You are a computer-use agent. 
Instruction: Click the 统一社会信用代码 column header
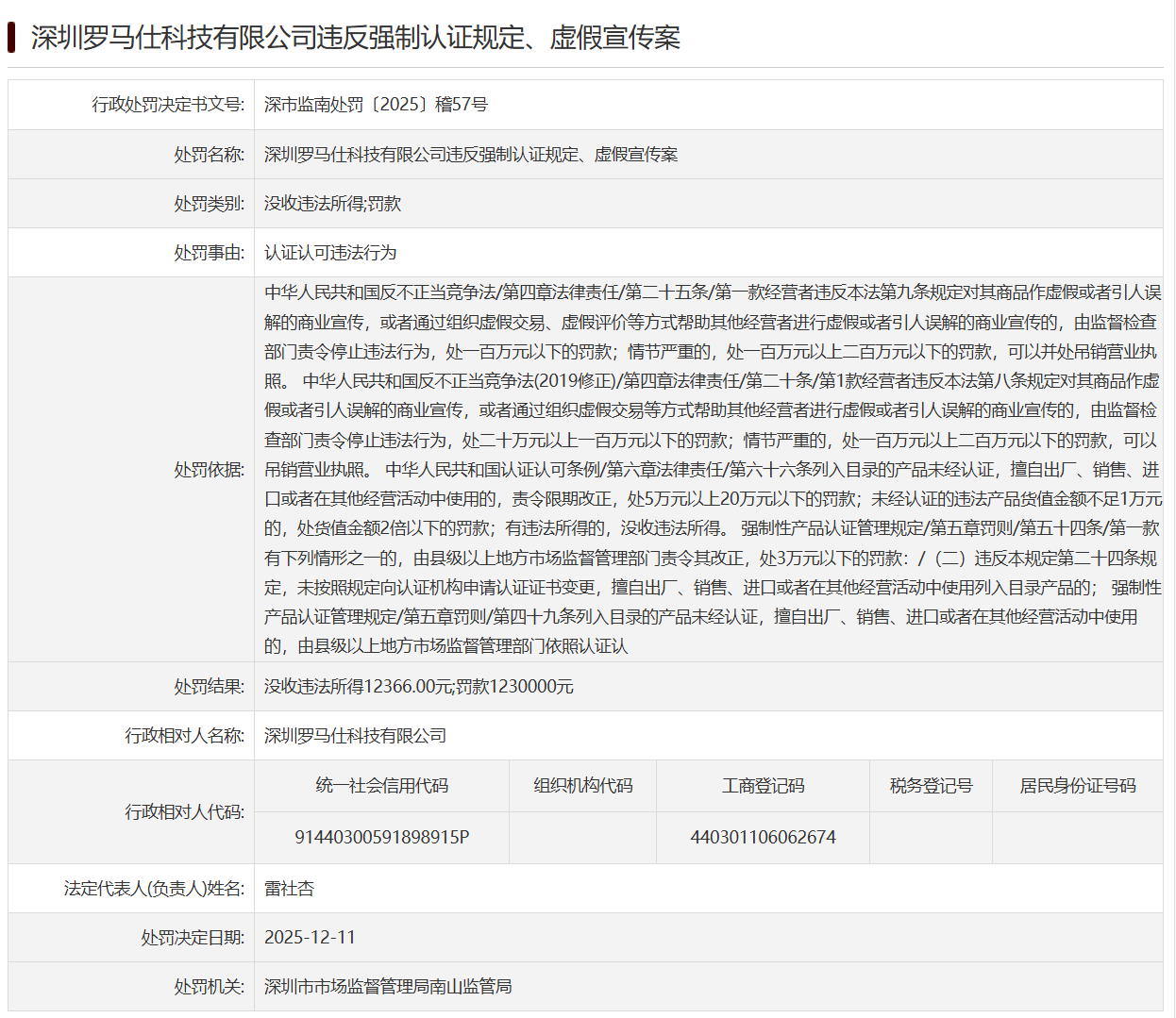tap(382, 786)
